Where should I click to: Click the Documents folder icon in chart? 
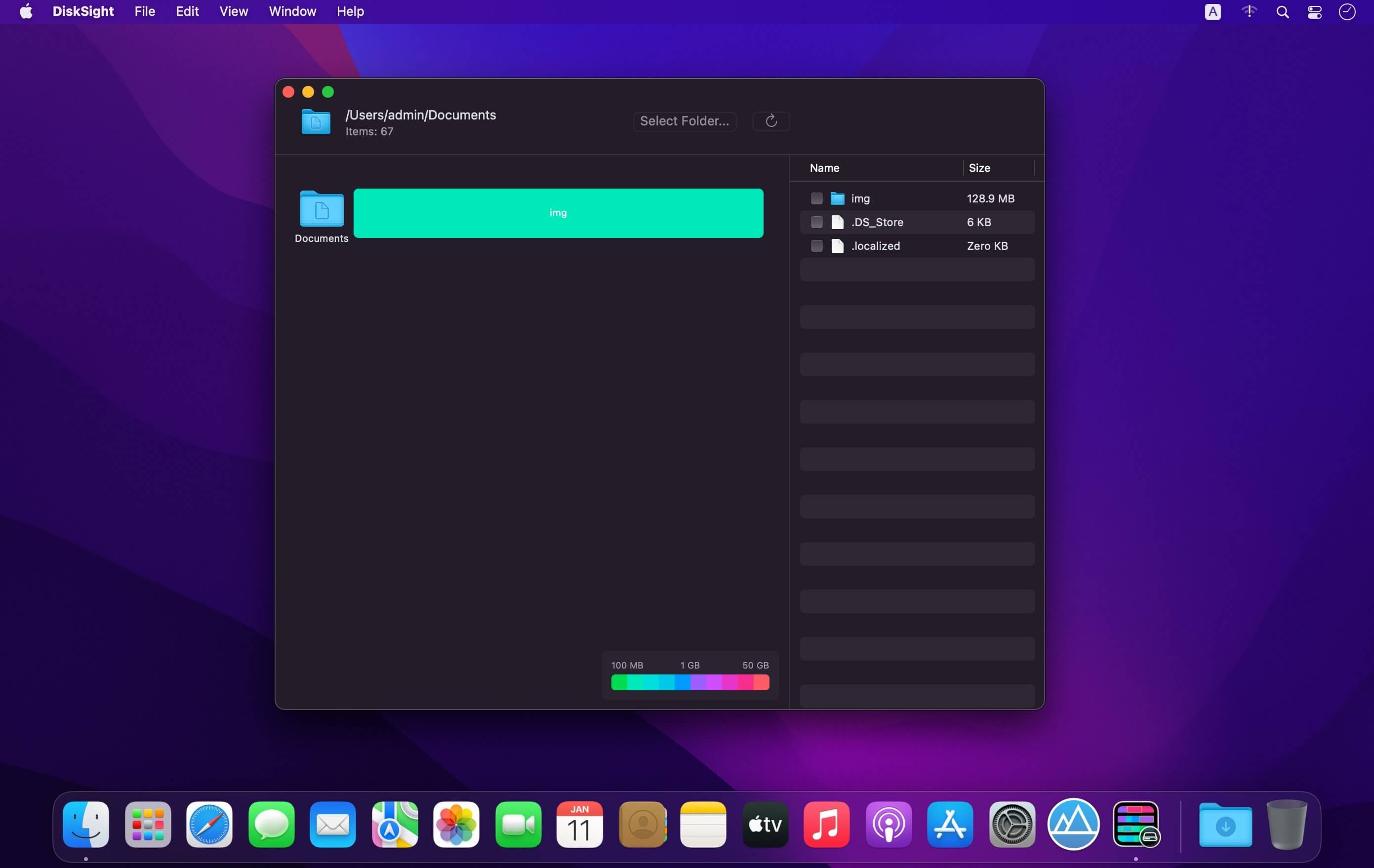(321, 209)
